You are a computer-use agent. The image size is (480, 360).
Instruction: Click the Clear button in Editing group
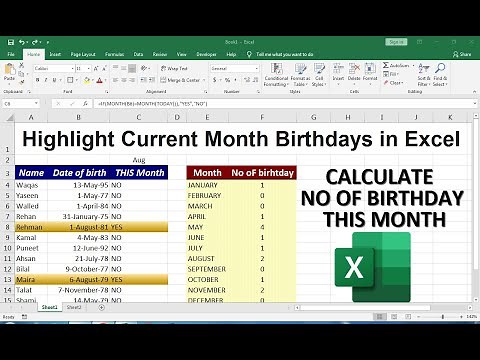pyautogui.click(x=393, y=83)
